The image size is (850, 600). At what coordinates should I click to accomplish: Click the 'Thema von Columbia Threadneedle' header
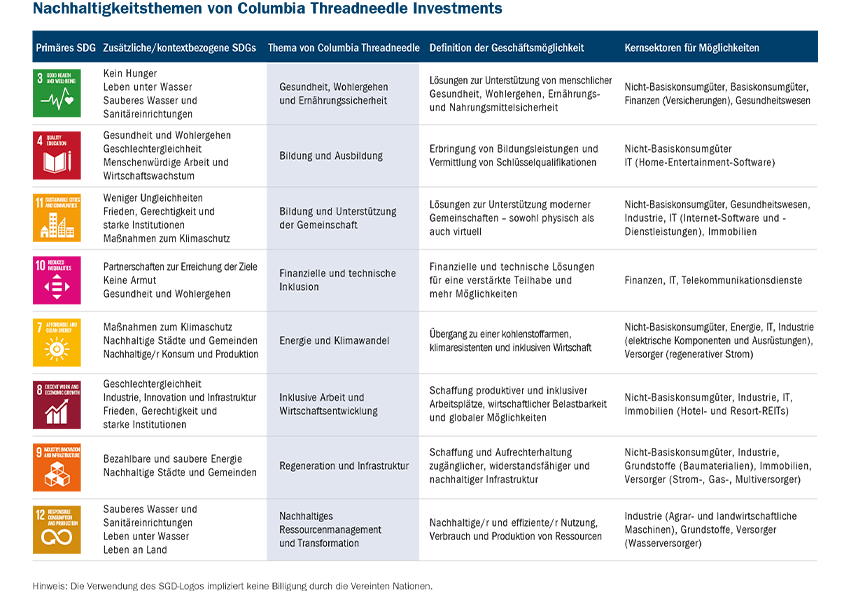[x=344, y=48]
